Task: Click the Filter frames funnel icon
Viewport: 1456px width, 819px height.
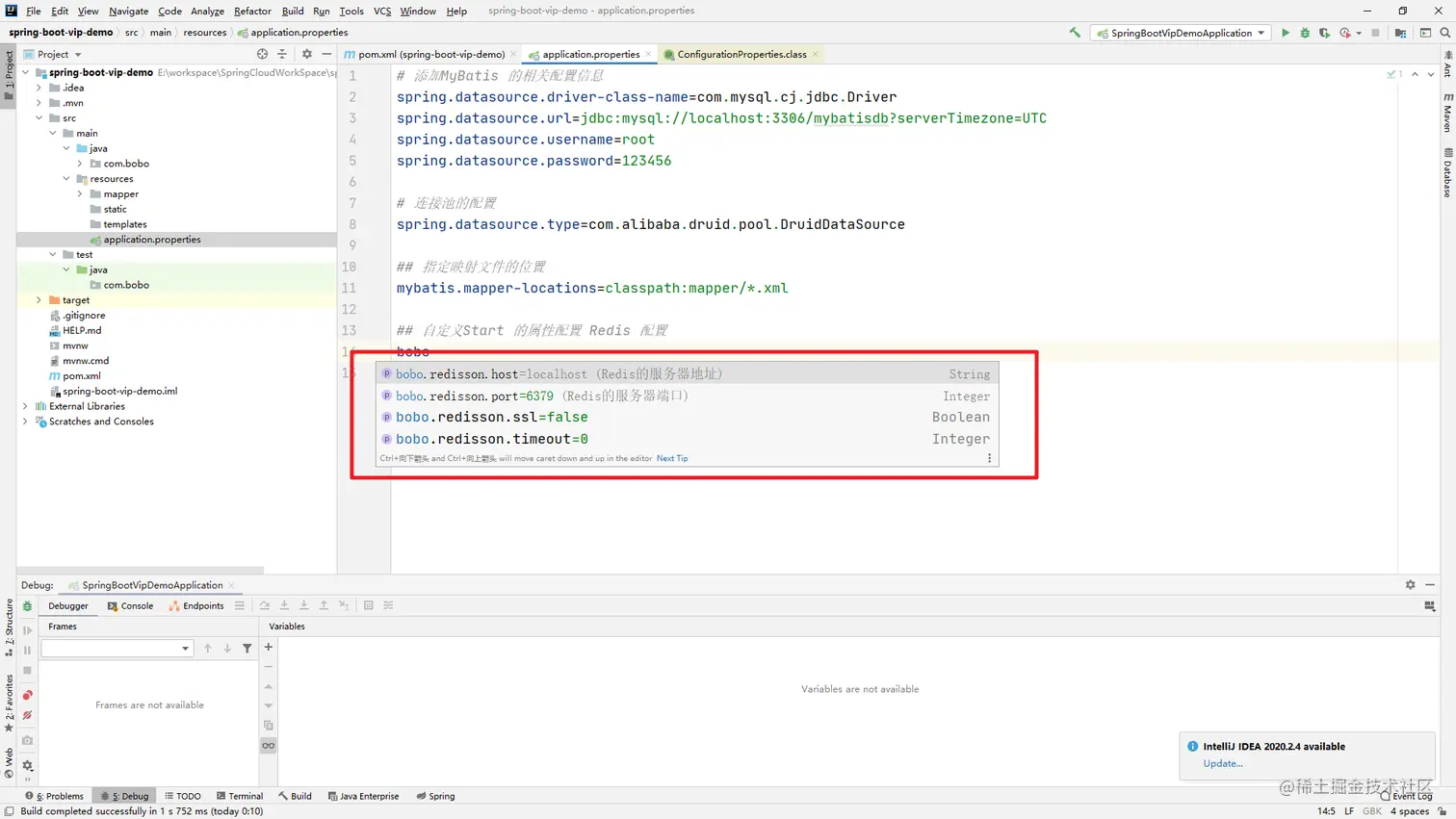Action: (x=247, y=649)
